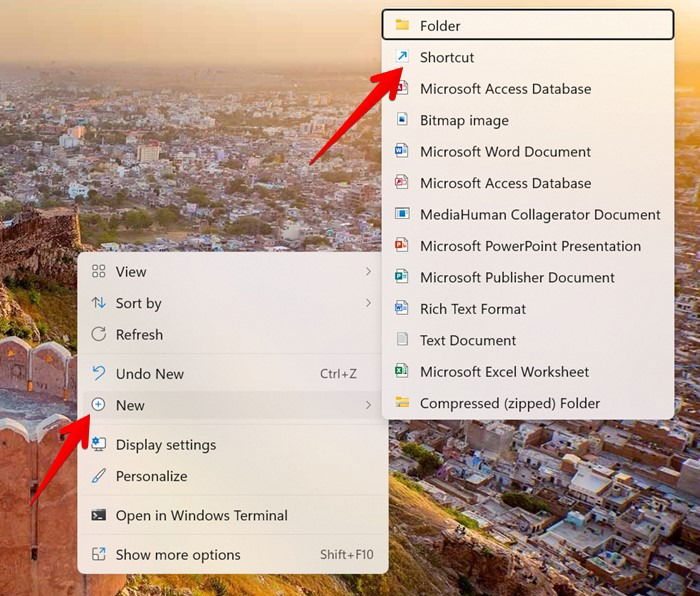Click the Microsoft Excel Worksheet icon
This screenshot has width=700, height=596.
coord(401,371)
